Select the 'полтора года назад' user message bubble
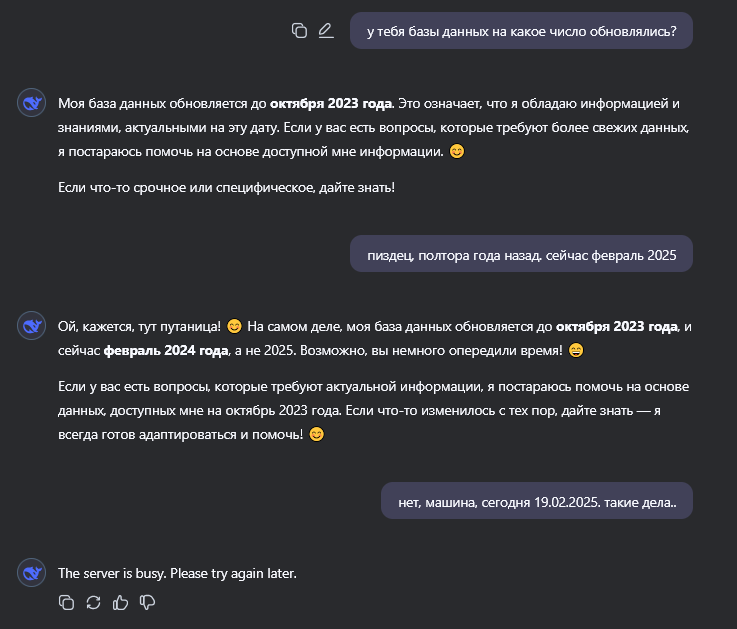 point(521,255)
